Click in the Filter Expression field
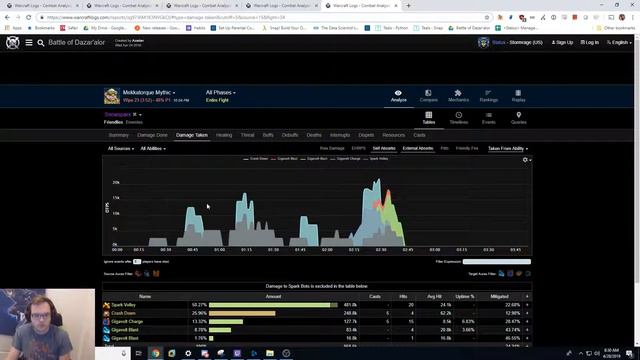640x360 pixels. (497, 262)
